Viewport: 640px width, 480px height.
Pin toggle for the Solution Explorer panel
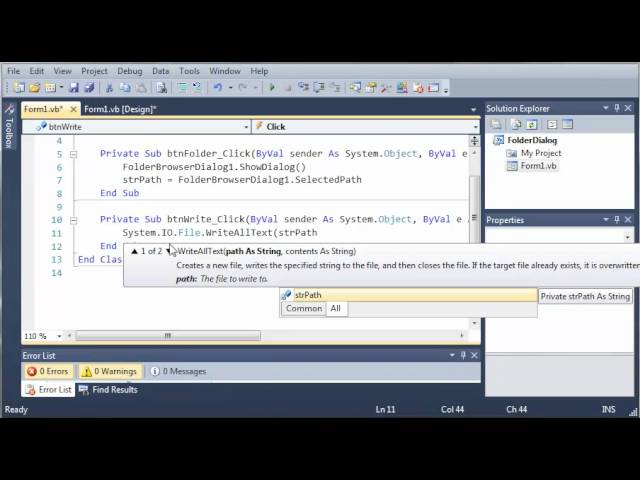[619, 108]
